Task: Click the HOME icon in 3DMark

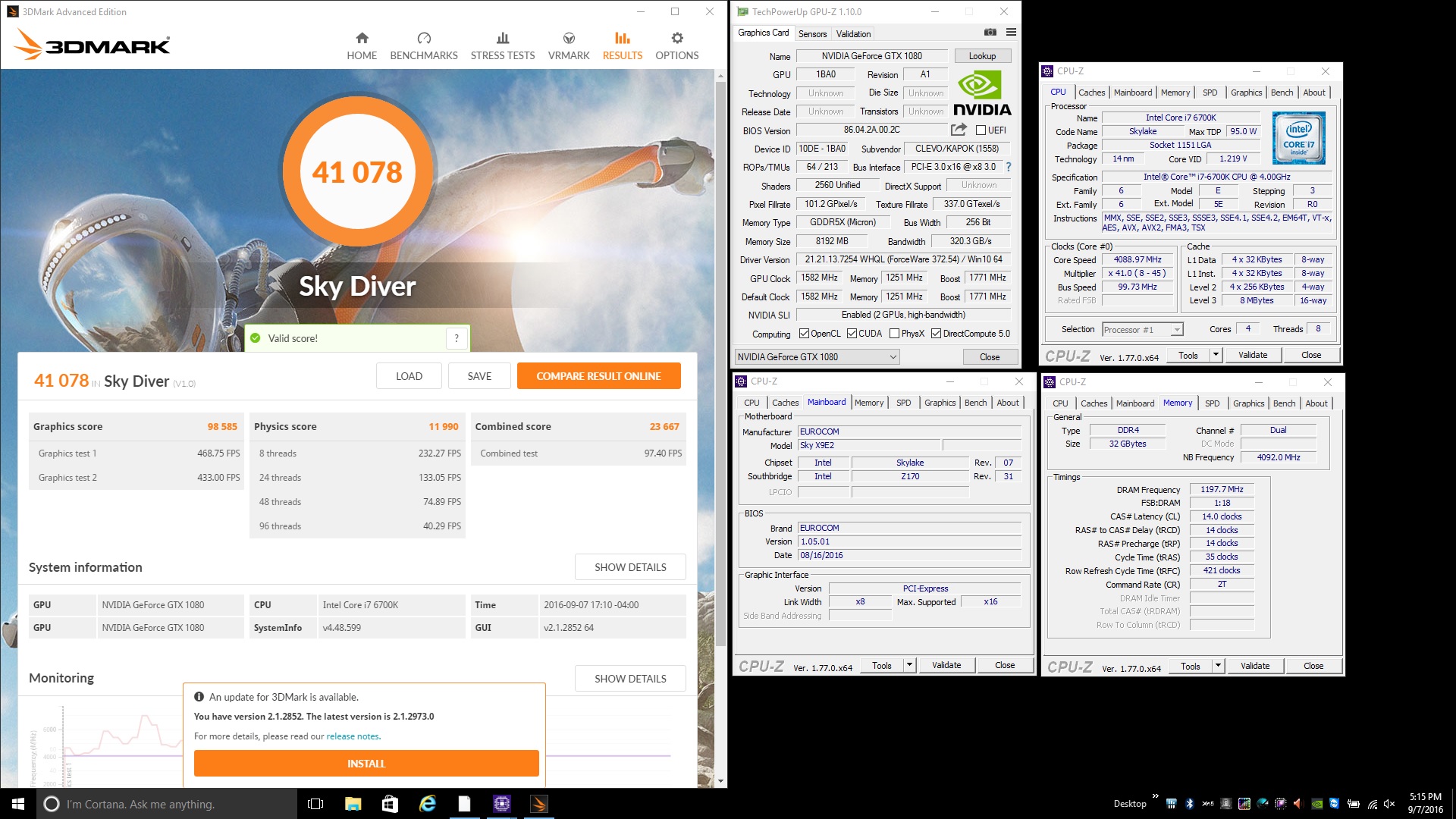Action: tap(362, 38)
